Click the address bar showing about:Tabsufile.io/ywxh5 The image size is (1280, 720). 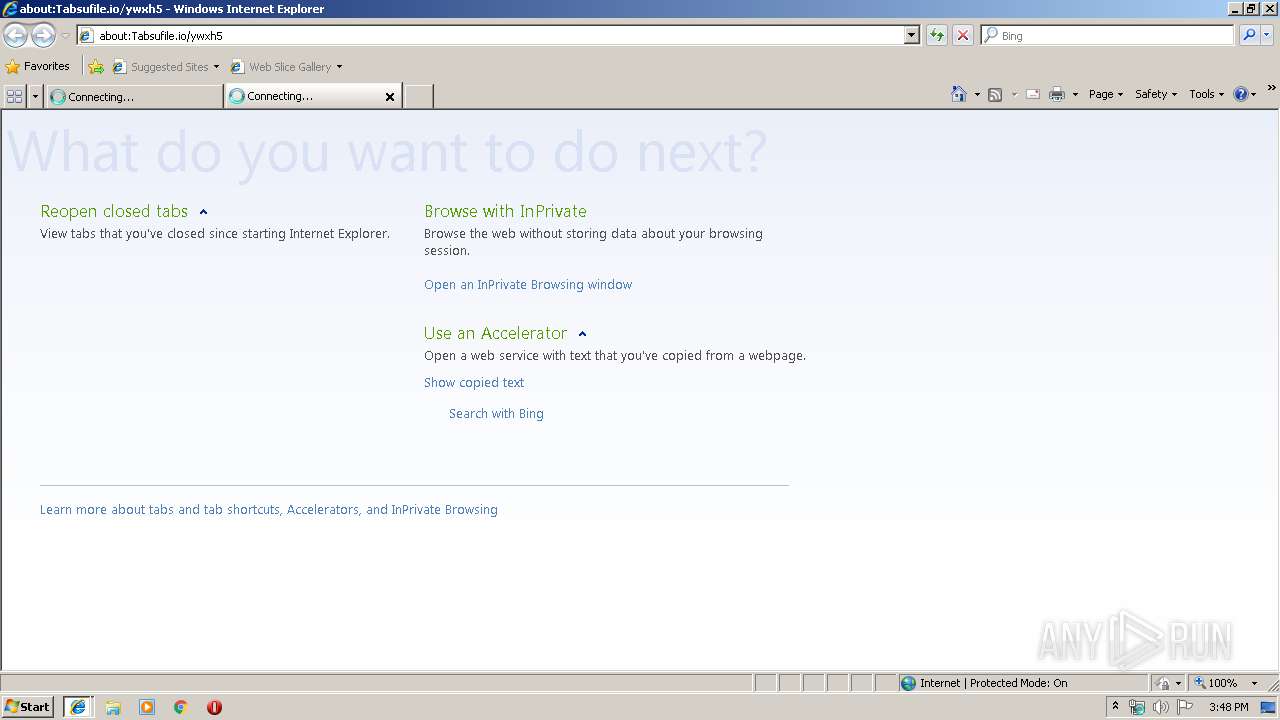pyautogui.click(x=490, y=35)
